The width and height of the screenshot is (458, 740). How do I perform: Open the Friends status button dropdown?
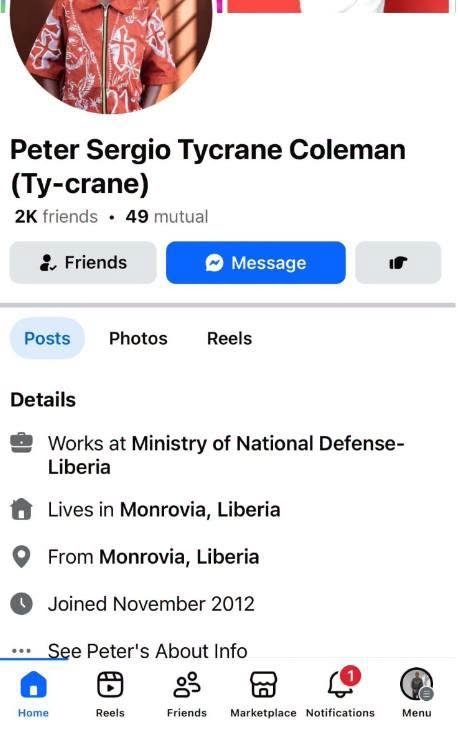click(83, 262)
